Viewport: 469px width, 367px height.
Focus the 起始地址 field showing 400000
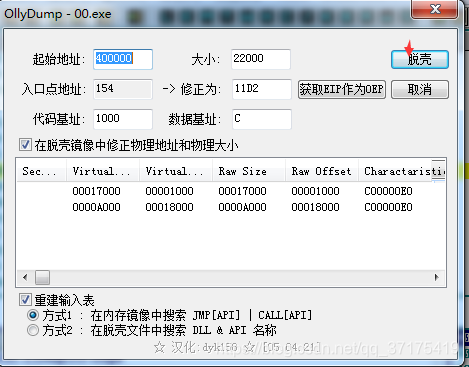click(123, 59)
